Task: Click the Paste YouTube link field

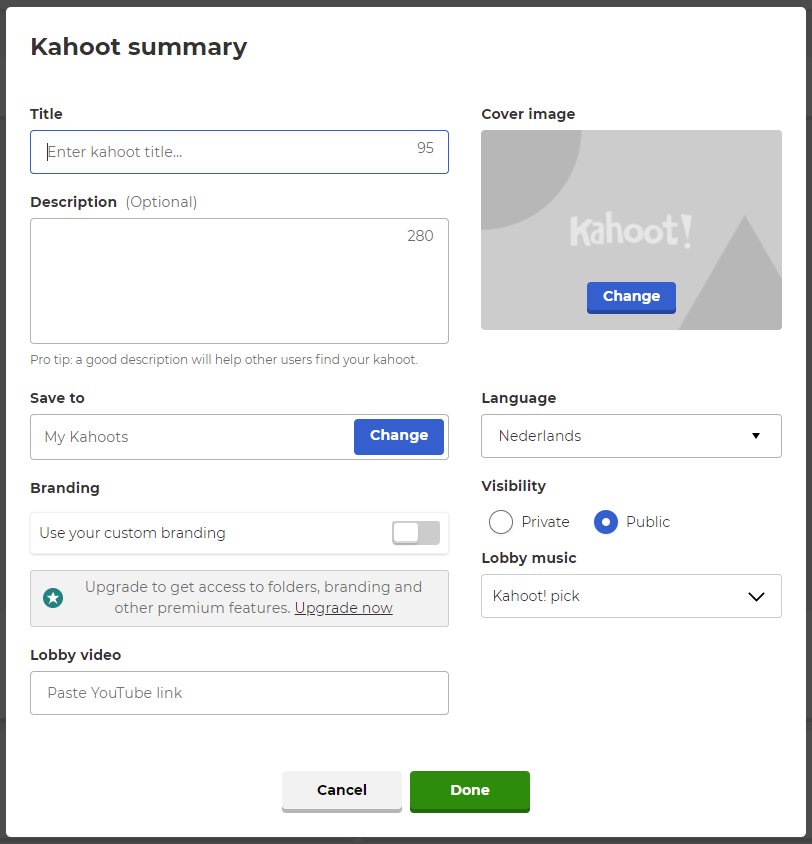Action: click(x=239, y=693)
